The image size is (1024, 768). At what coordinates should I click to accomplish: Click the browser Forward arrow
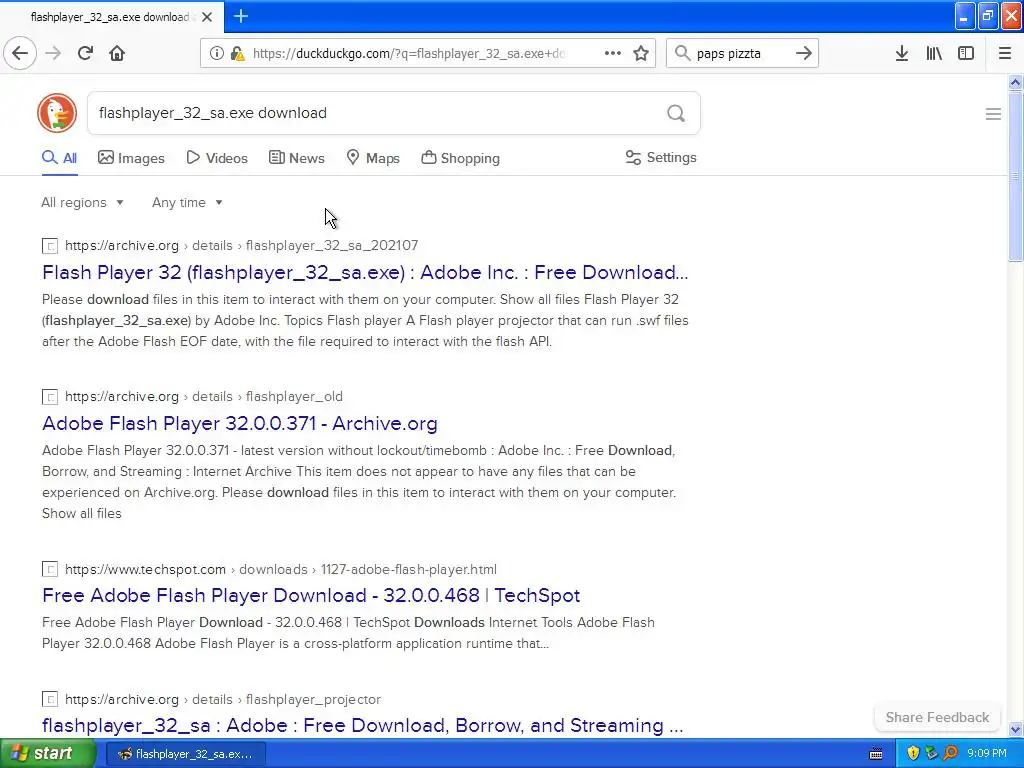(x=54, y=53)
